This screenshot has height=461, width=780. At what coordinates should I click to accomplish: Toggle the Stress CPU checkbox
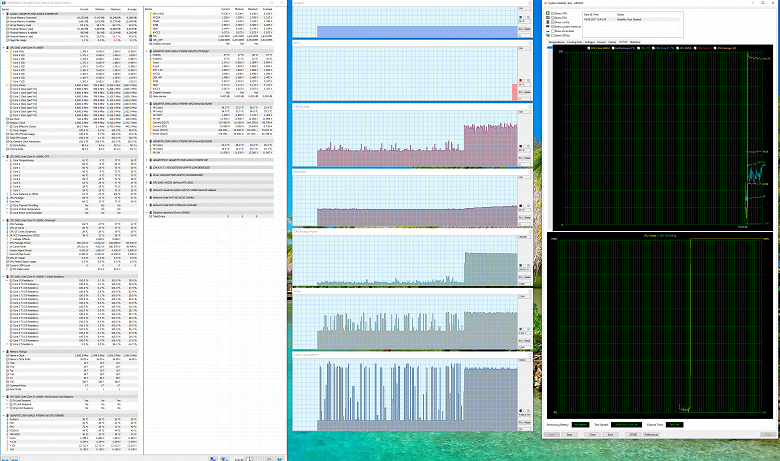point(553,13)
